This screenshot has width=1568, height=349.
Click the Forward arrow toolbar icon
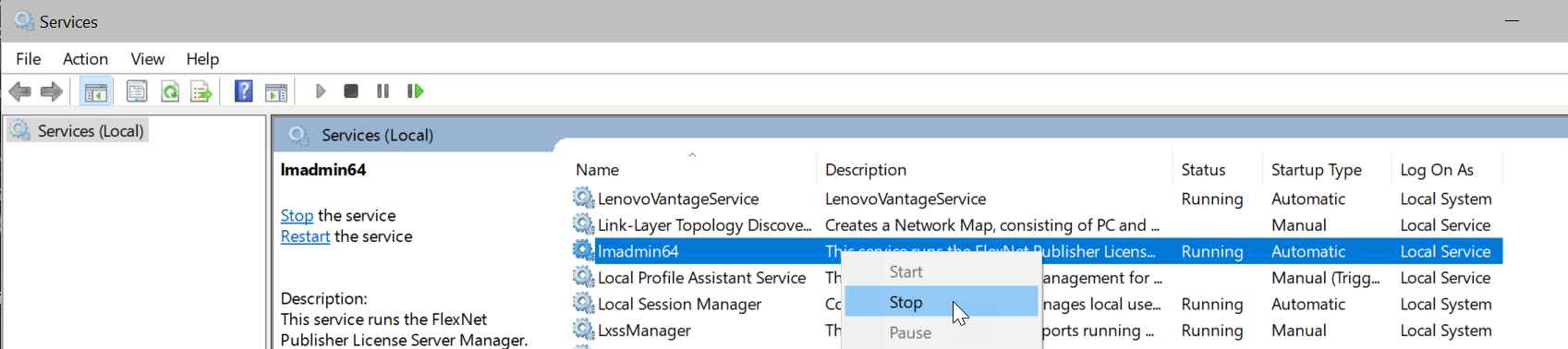point(52,91)
